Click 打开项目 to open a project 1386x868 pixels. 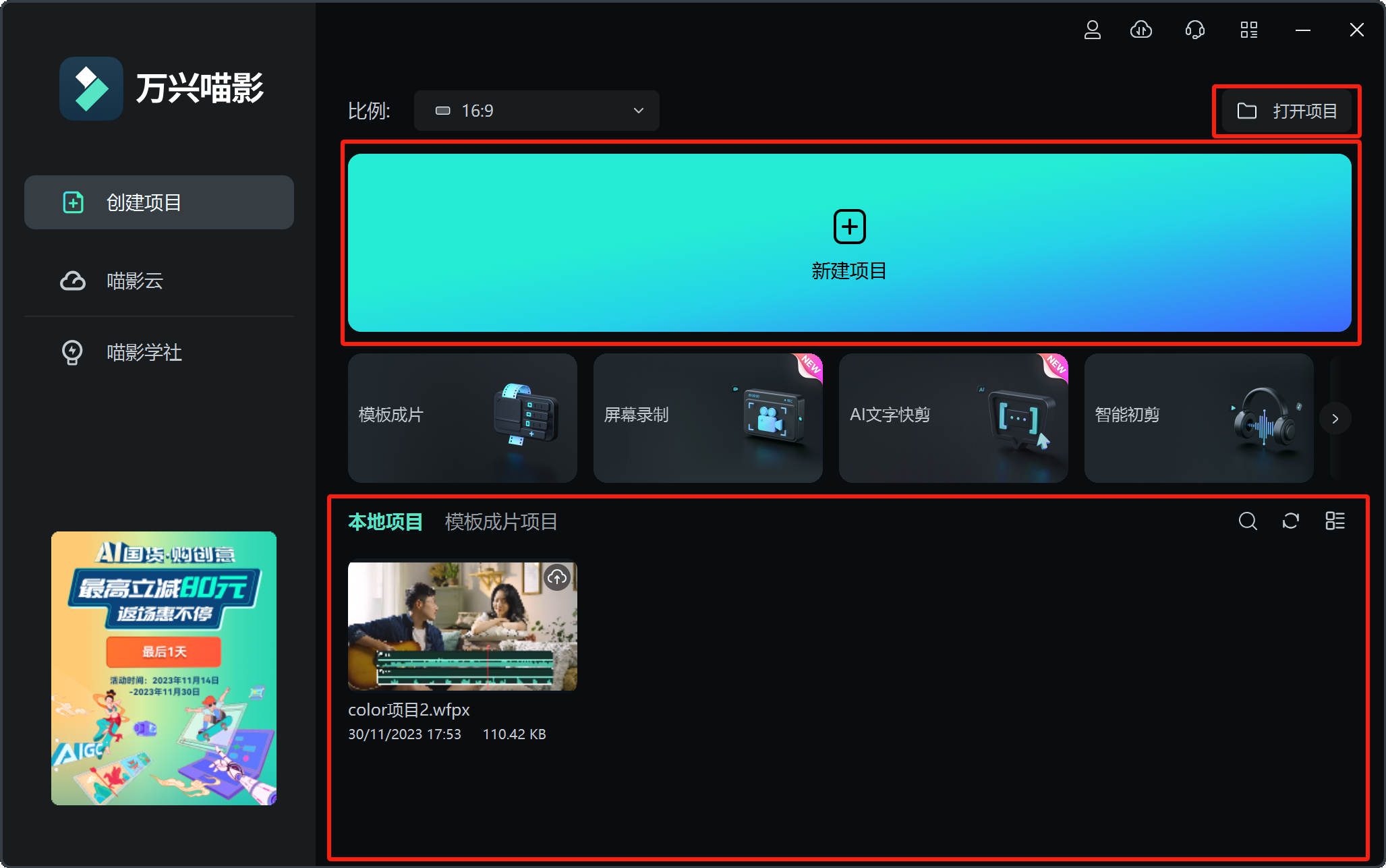pyautogui.click(x=1286, y=111)
